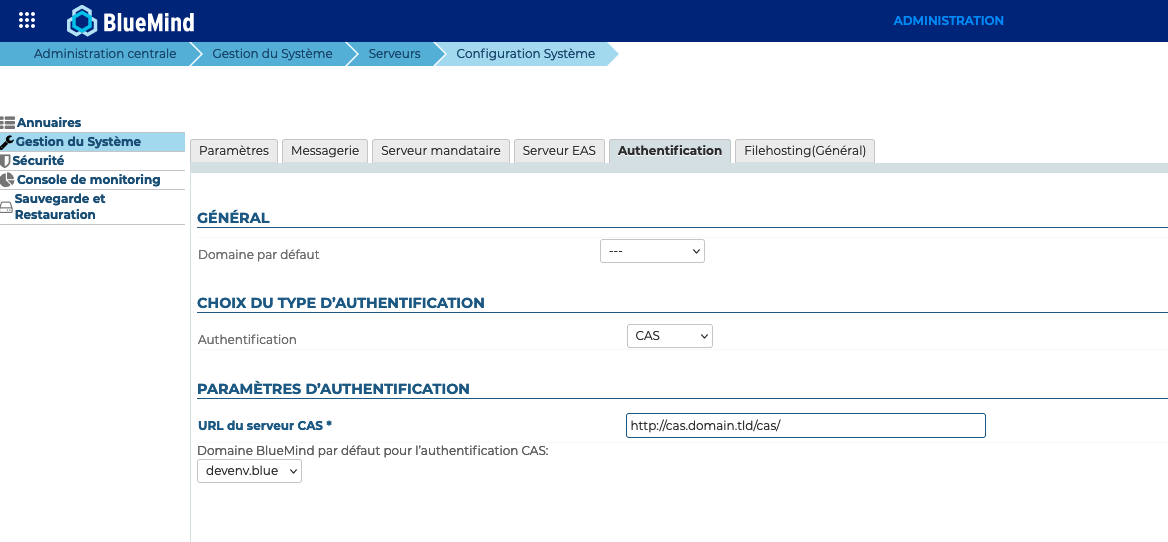The image size is (1168, 542).
Task: Click the Console de monitoring chart icon
Action: click(8, 180)
